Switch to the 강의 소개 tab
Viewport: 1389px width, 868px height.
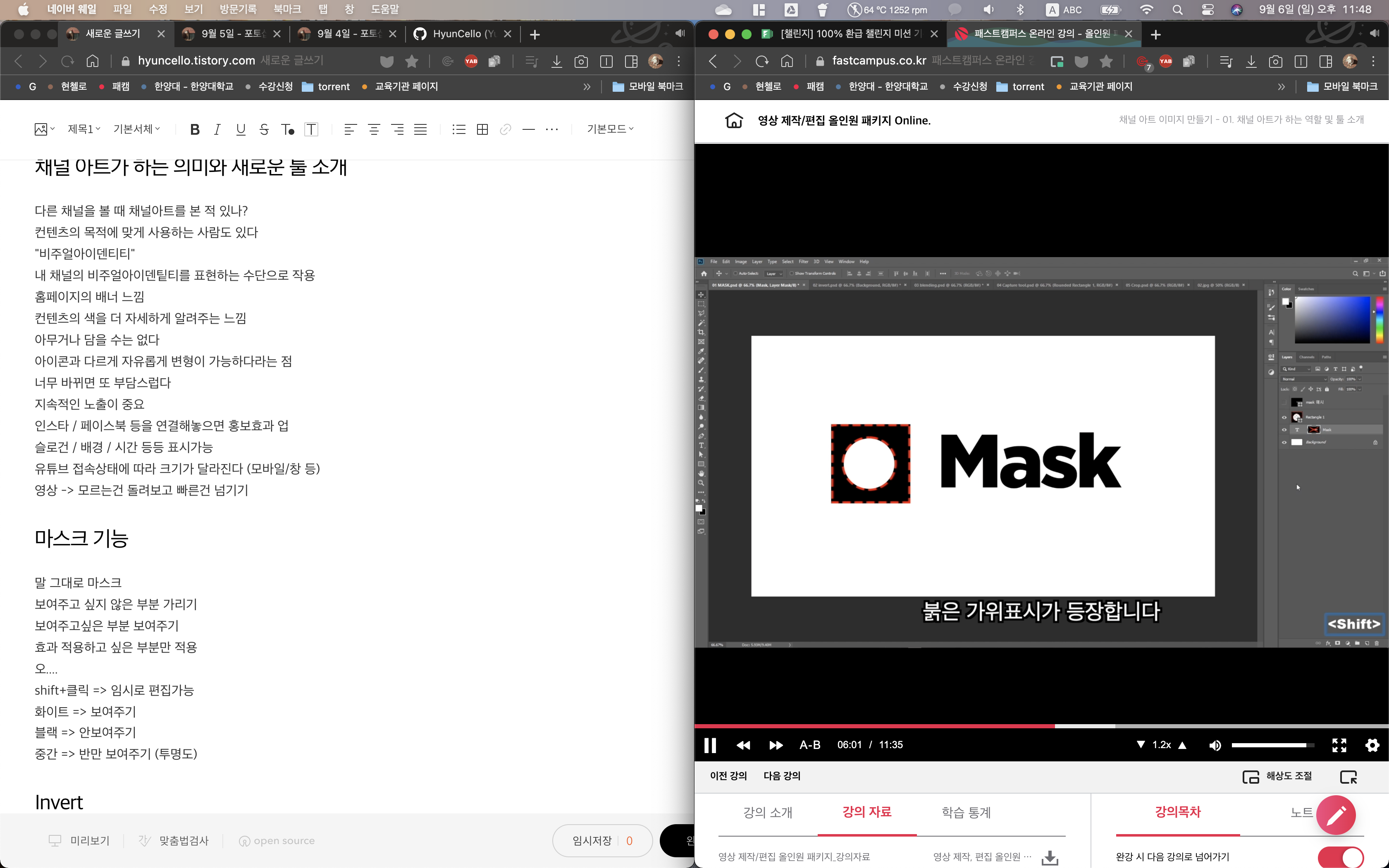[x=767, y=812]
